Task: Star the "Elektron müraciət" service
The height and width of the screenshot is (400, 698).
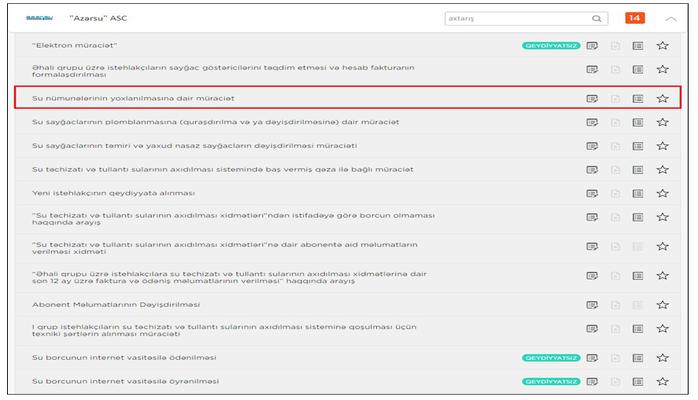Action: tap(662, 45)
